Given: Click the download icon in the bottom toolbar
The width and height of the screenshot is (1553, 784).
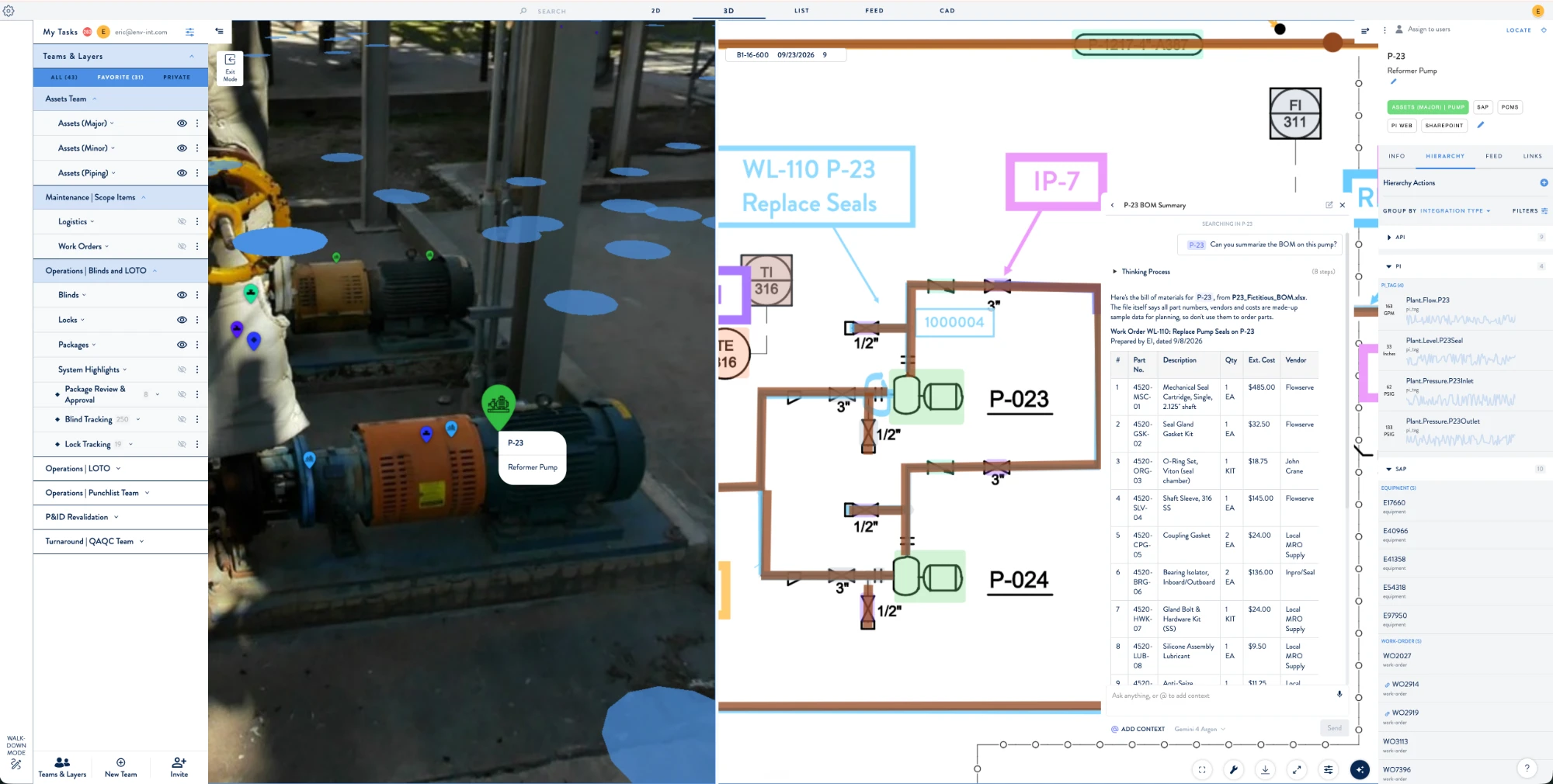Looking at the screenshot, I should pos(1265,769).
